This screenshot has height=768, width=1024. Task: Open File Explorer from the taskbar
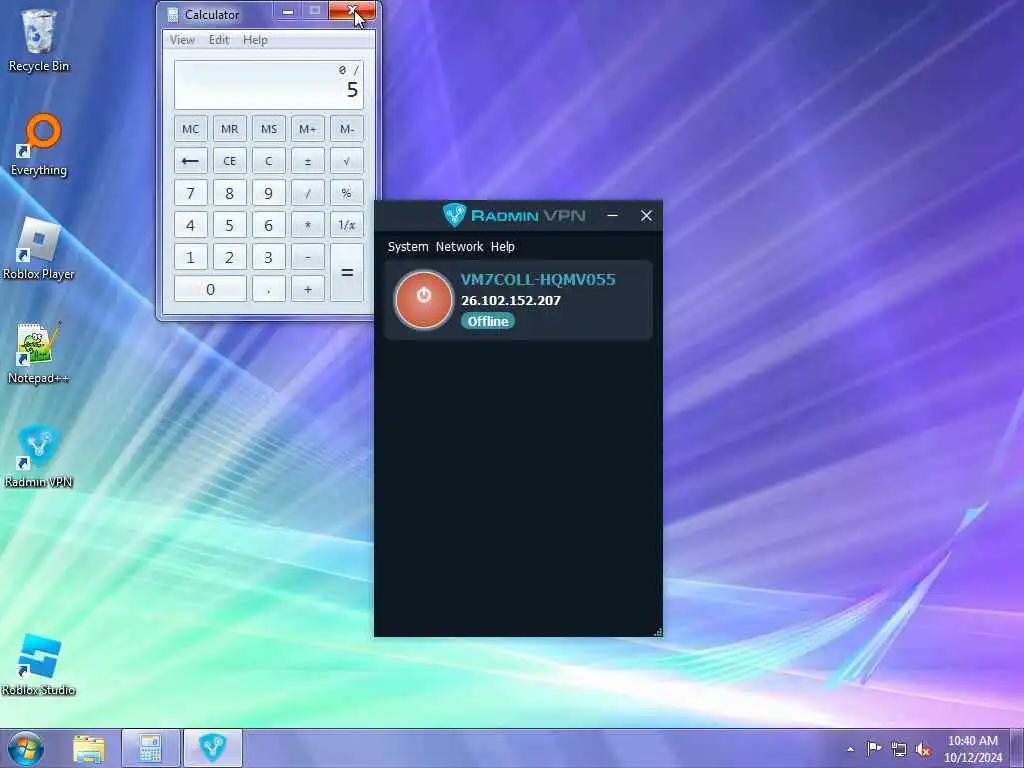coord(89,748)
